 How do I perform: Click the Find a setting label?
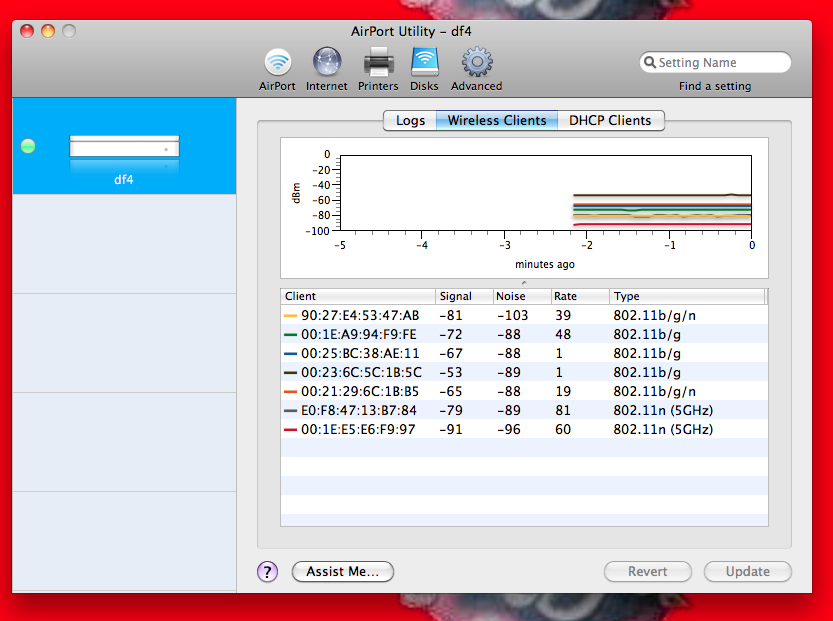point(715,86)
